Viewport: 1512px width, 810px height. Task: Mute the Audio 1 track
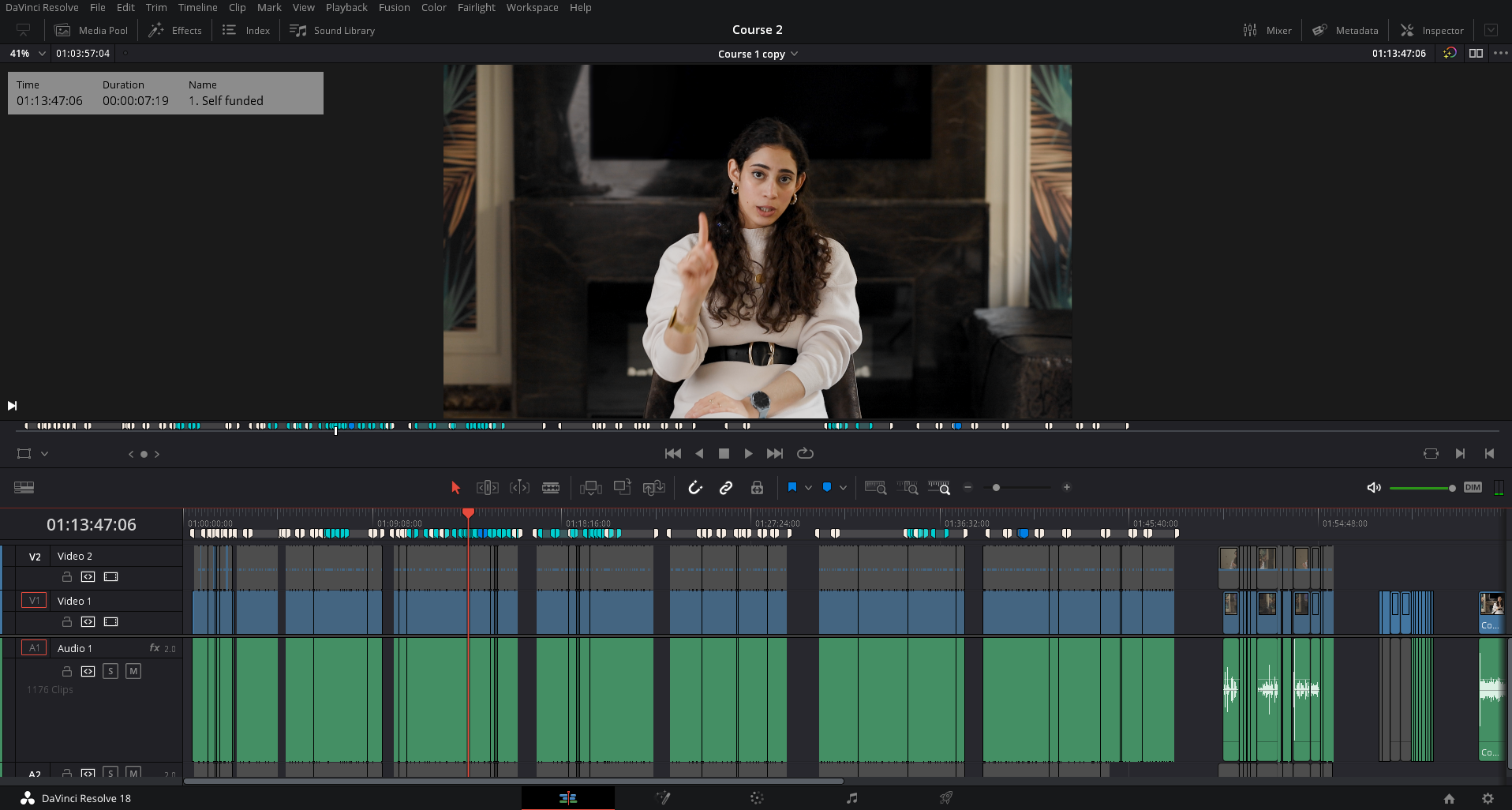[133, 671]
